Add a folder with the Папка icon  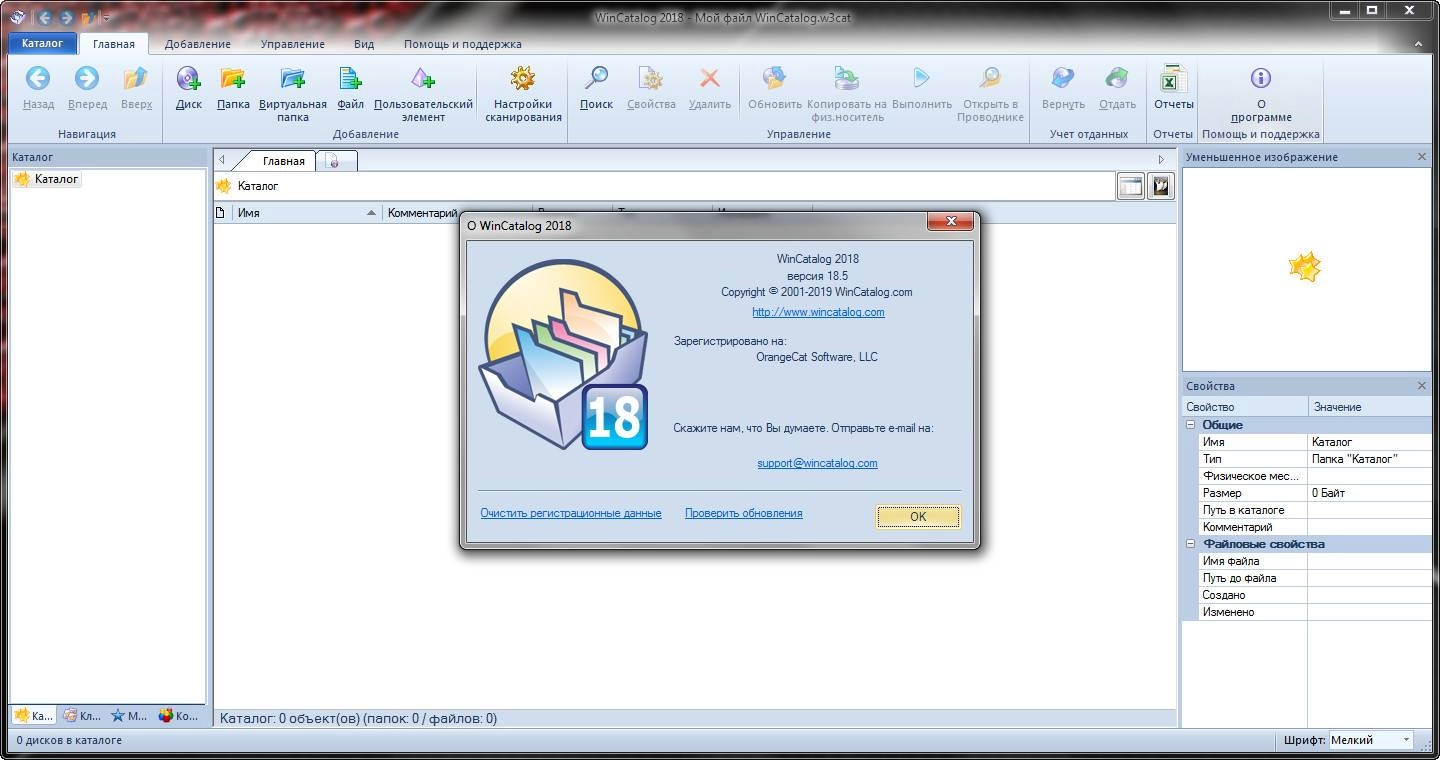(x=233, y=78)
